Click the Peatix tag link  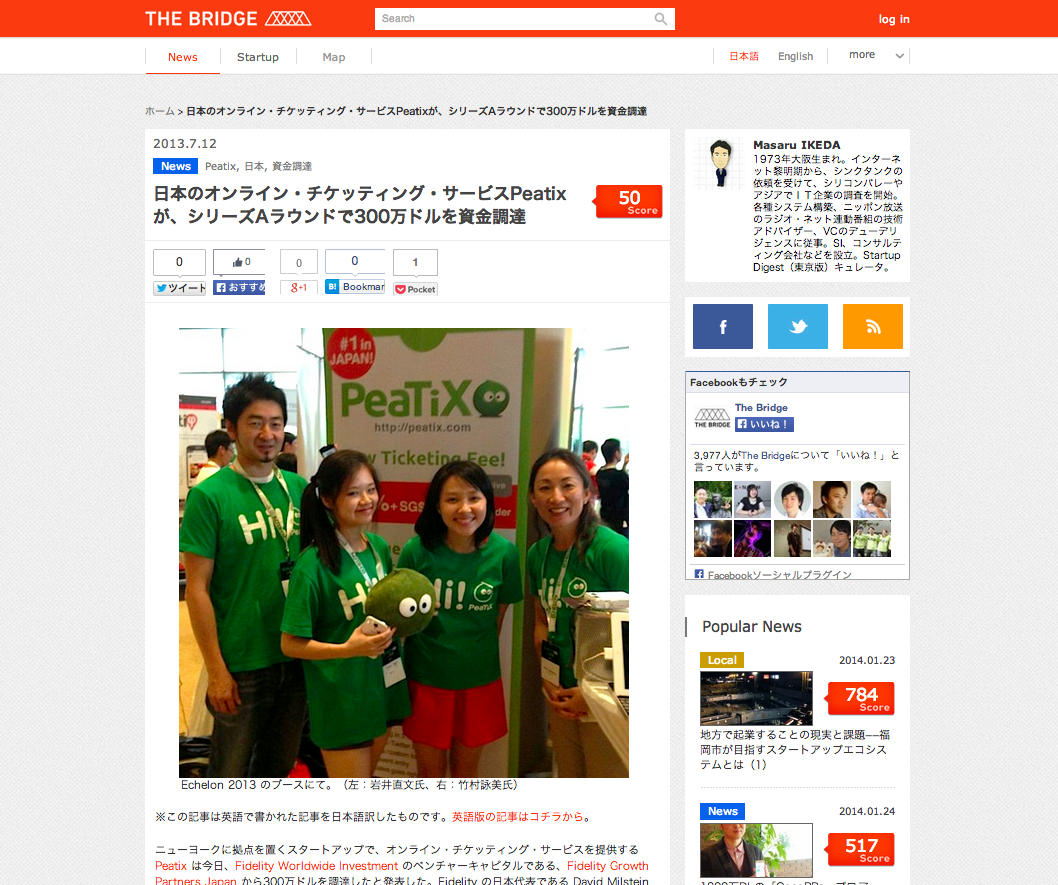tap(221, 167)
